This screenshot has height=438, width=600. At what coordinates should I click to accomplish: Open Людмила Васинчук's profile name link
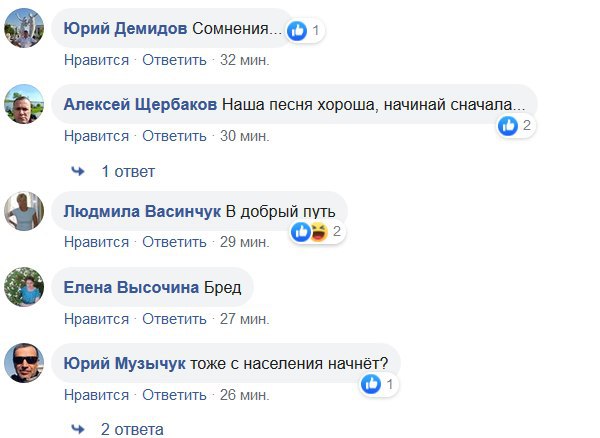pyautogui.click(x=141, y=211)
